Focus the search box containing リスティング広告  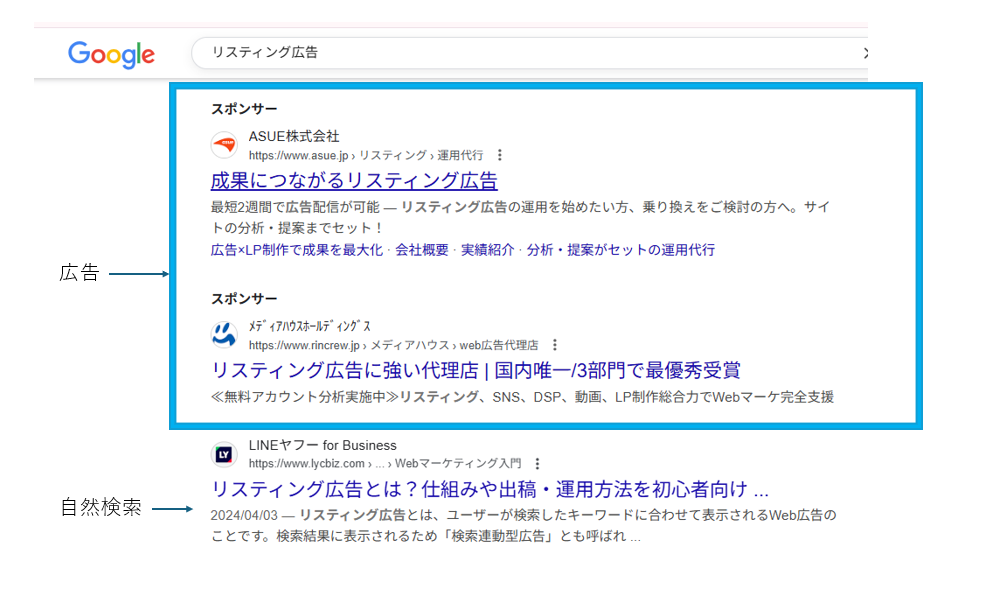(529, 53)
